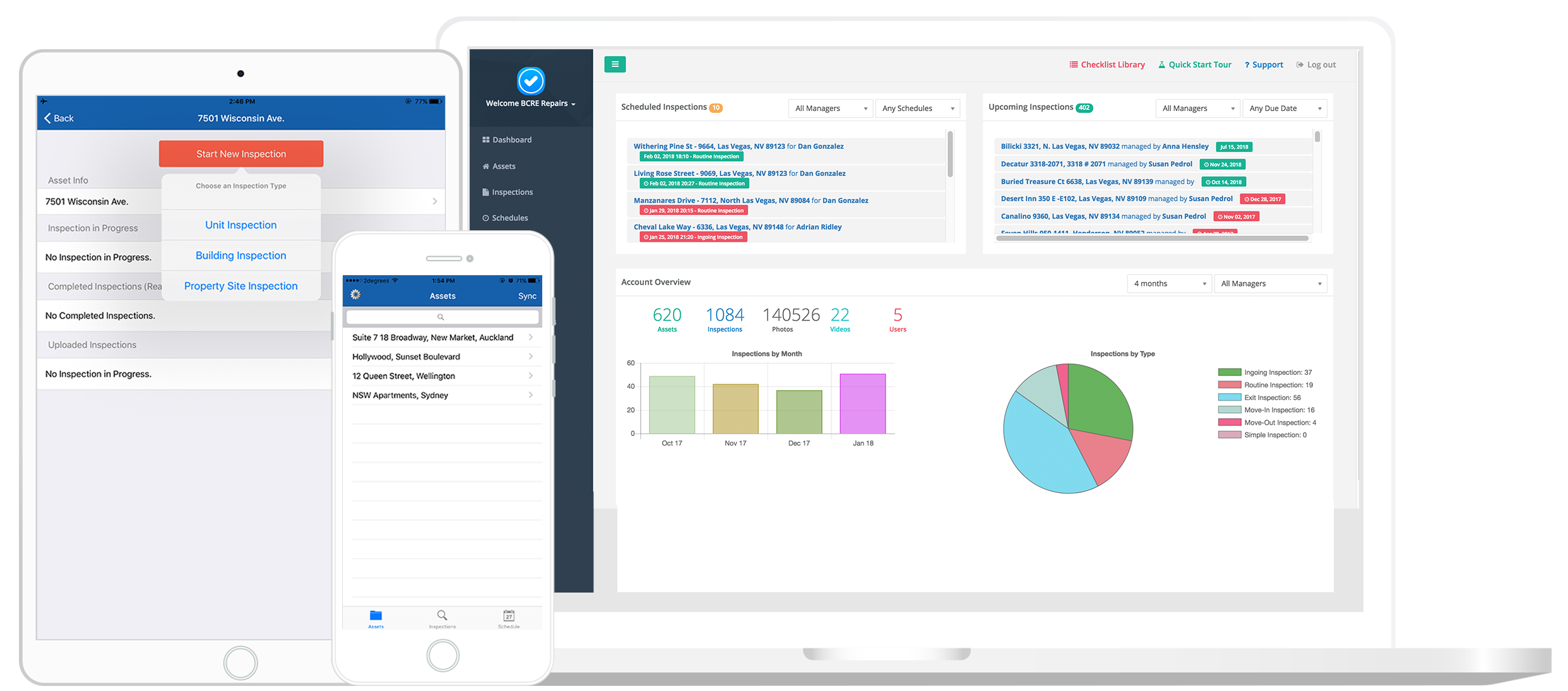Expand the Suite 7 18 Broadway row chevron
The image size is (1568, 691).
point(532,337)
